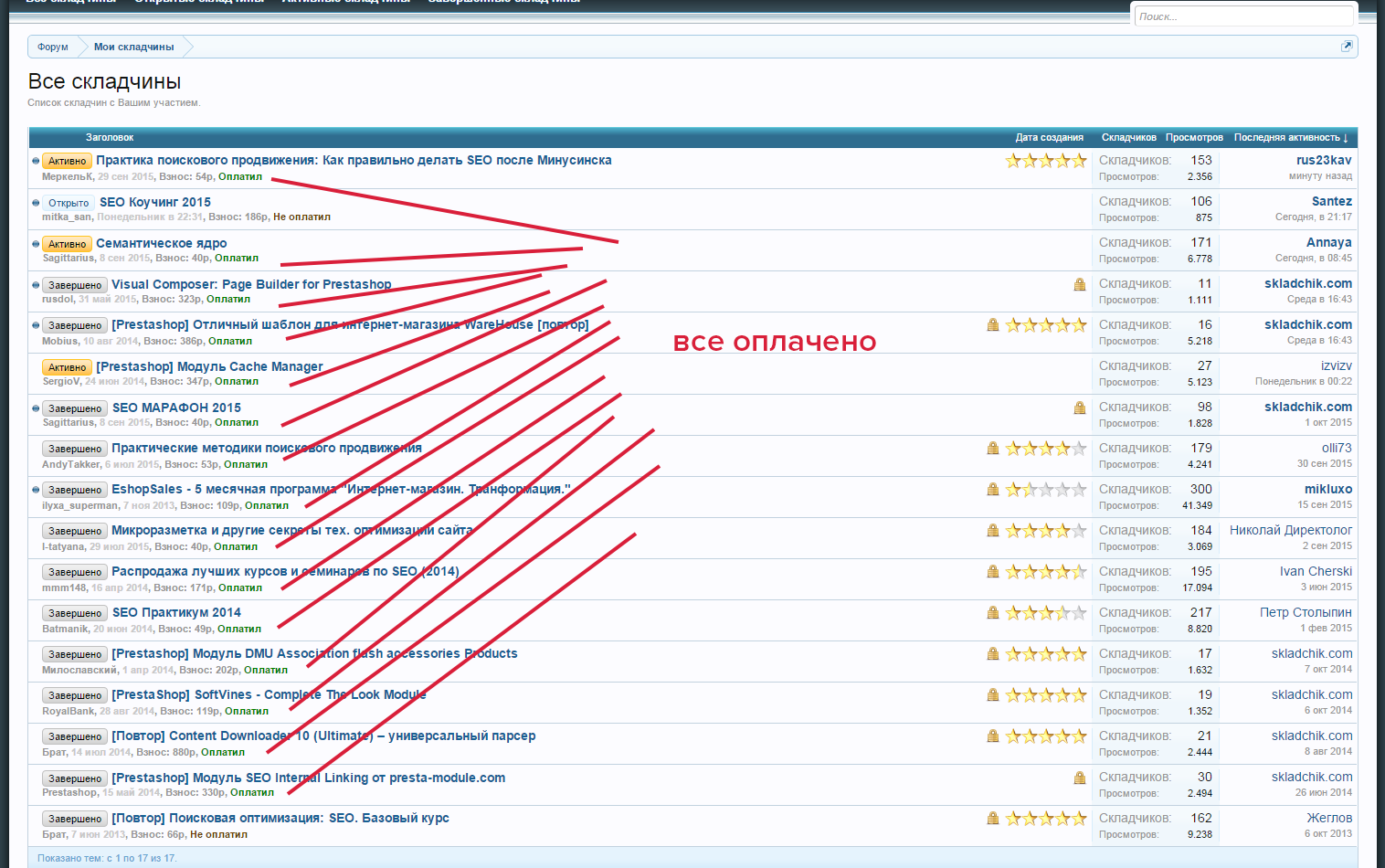Click unread bullet icon beside SEO МАРАФОН 2015

tap(36, 408)
